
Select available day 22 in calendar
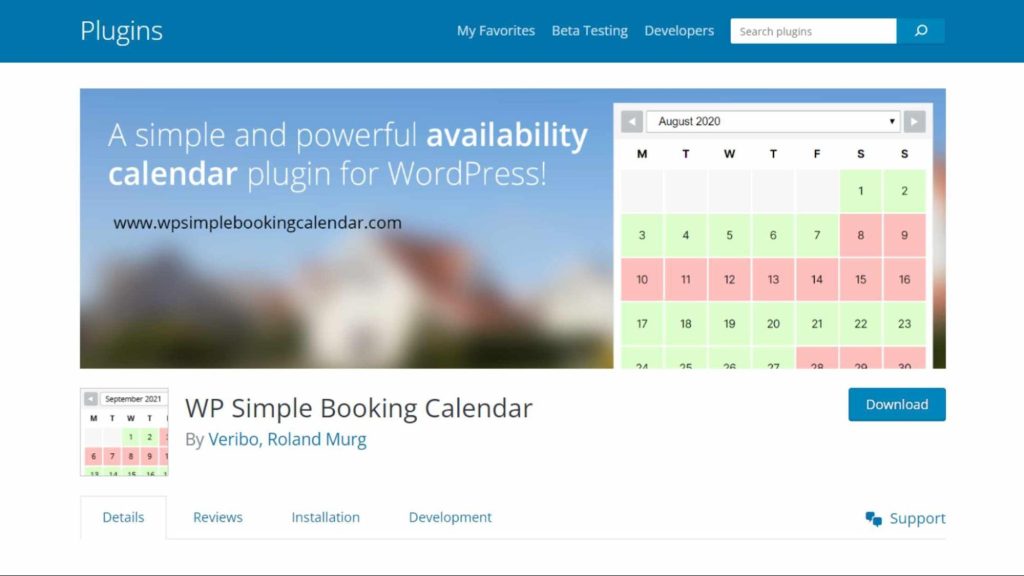[x=861, y=324]
